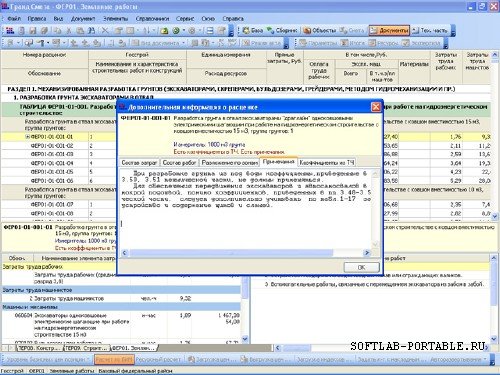Switch to the ТЕР09 bottom document tab
The image size is (500, 375).
[87, 348]
